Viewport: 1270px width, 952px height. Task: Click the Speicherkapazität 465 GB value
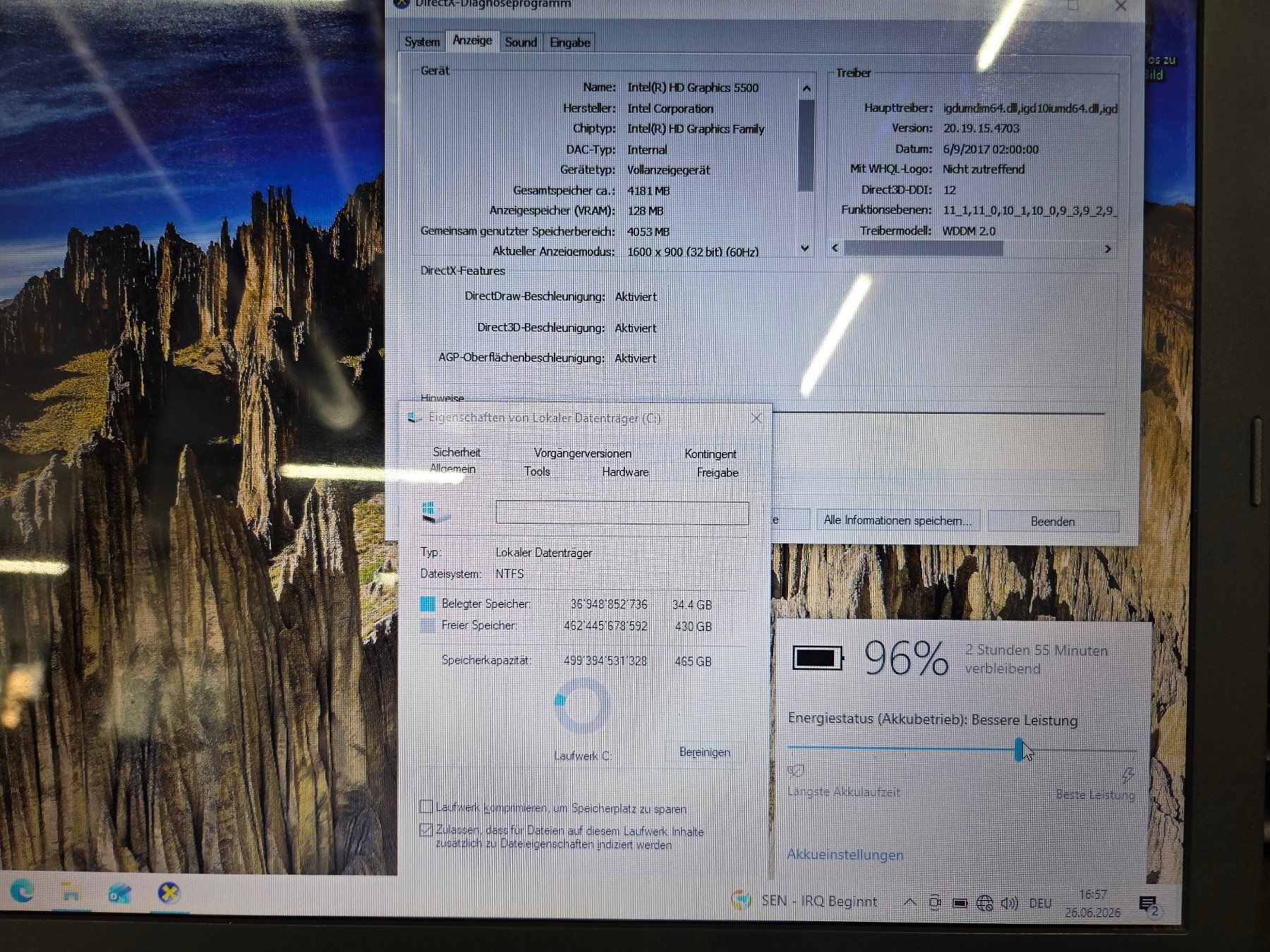point(693,661)
